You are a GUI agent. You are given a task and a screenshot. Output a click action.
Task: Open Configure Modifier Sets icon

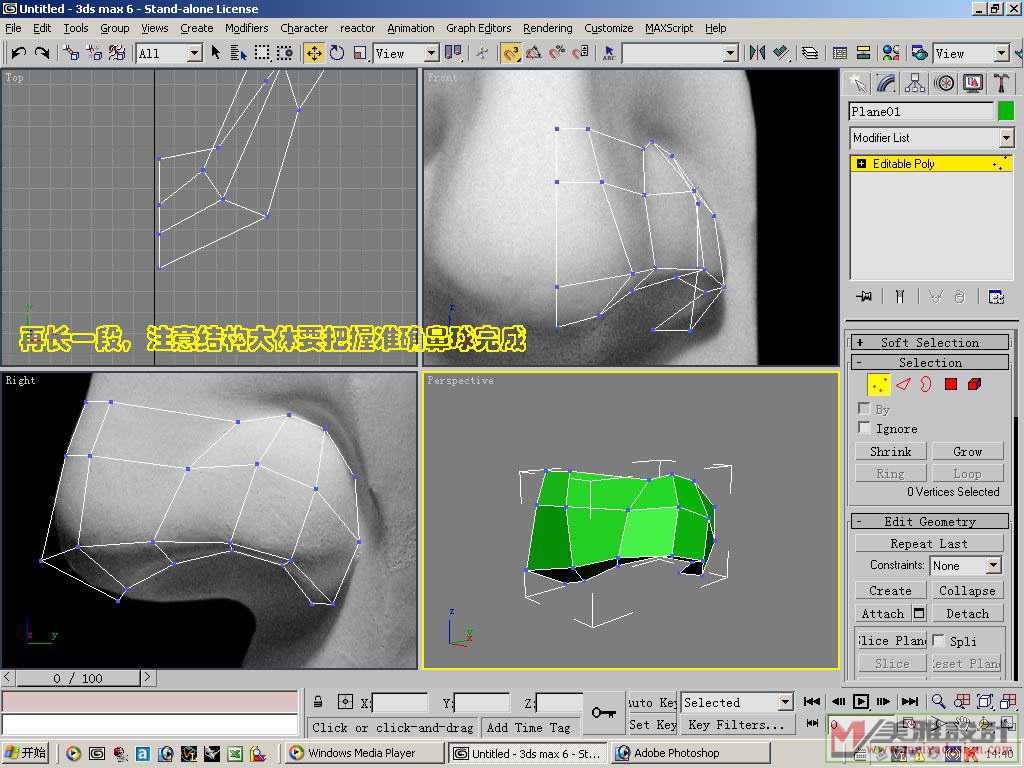click(x=996, y=297)
